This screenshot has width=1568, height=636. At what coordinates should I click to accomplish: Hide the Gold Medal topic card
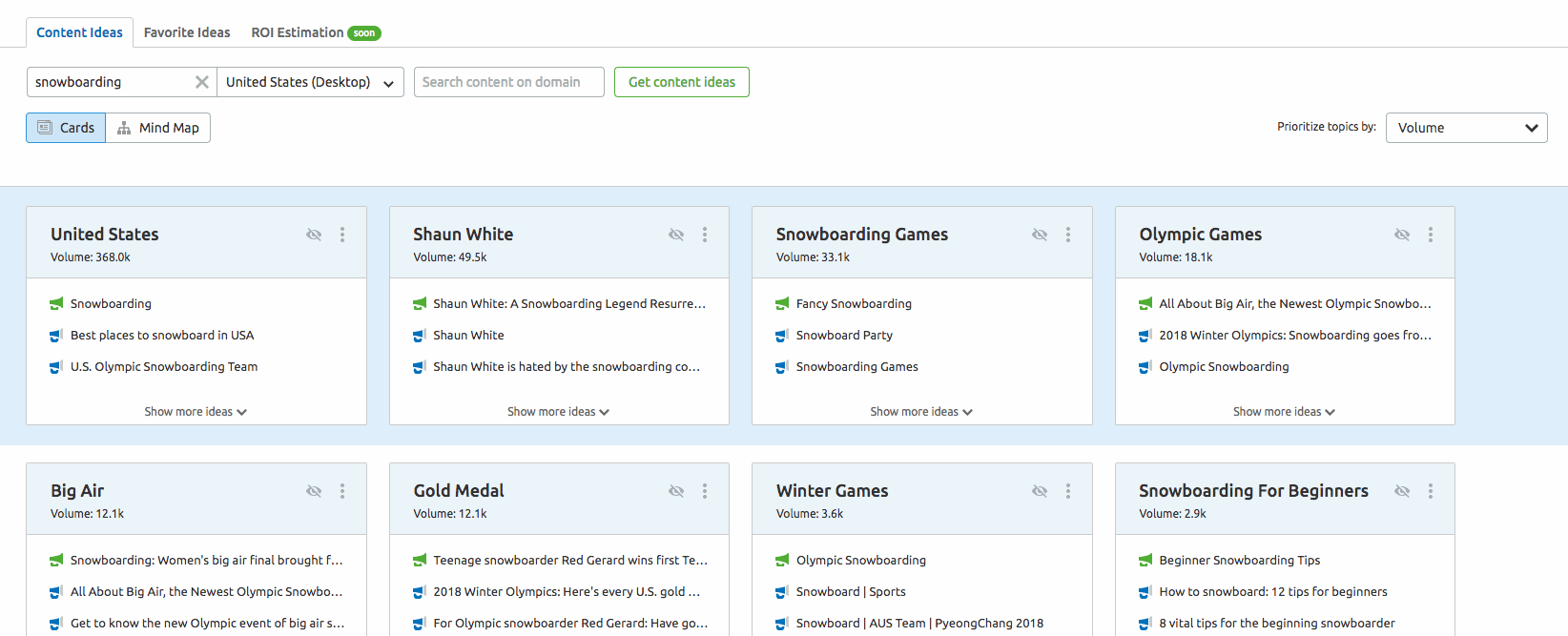coord(676,491)
